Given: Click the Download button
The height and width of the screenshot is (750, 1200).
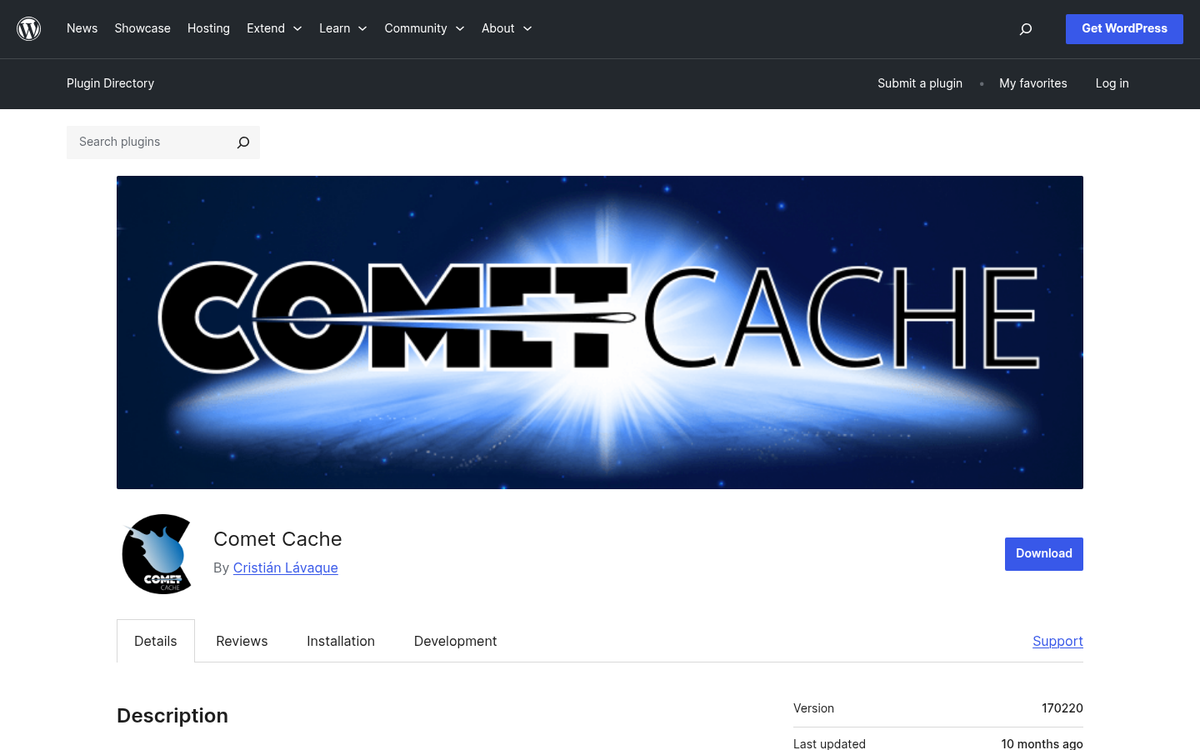Looking at the screenshot, I should [x=1043, y=553].
